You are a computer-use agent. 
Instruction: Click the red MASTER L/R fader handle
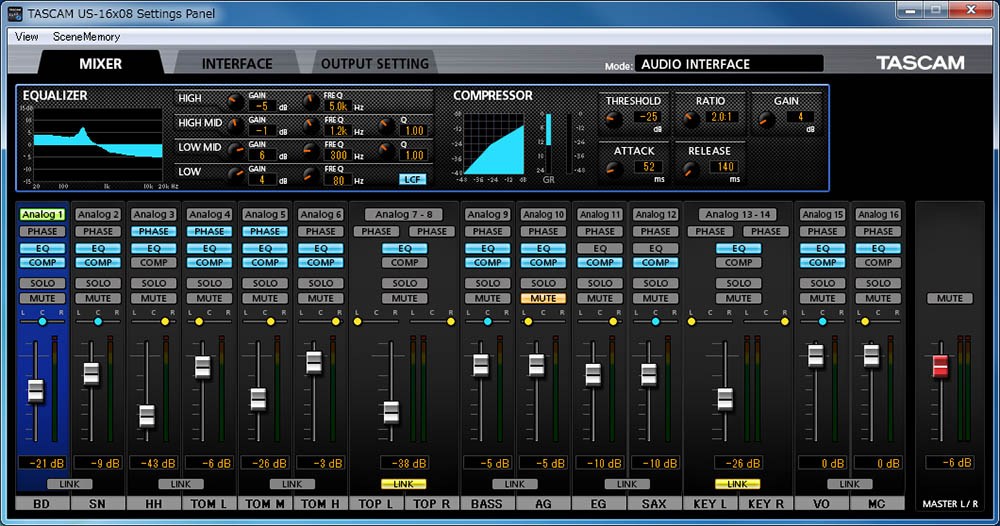tap(940, 366)
